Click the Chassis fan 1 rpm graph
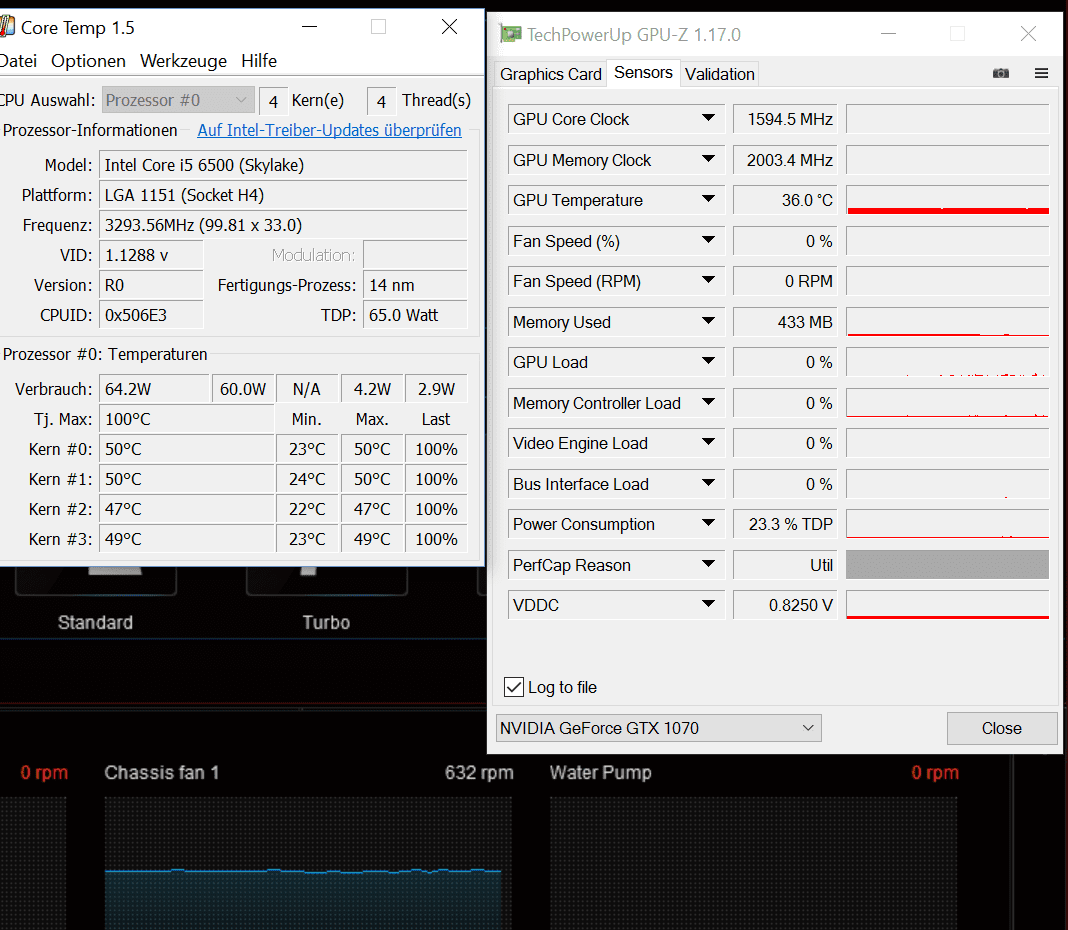Viewport: 1068px width, 930px height. 308,863
